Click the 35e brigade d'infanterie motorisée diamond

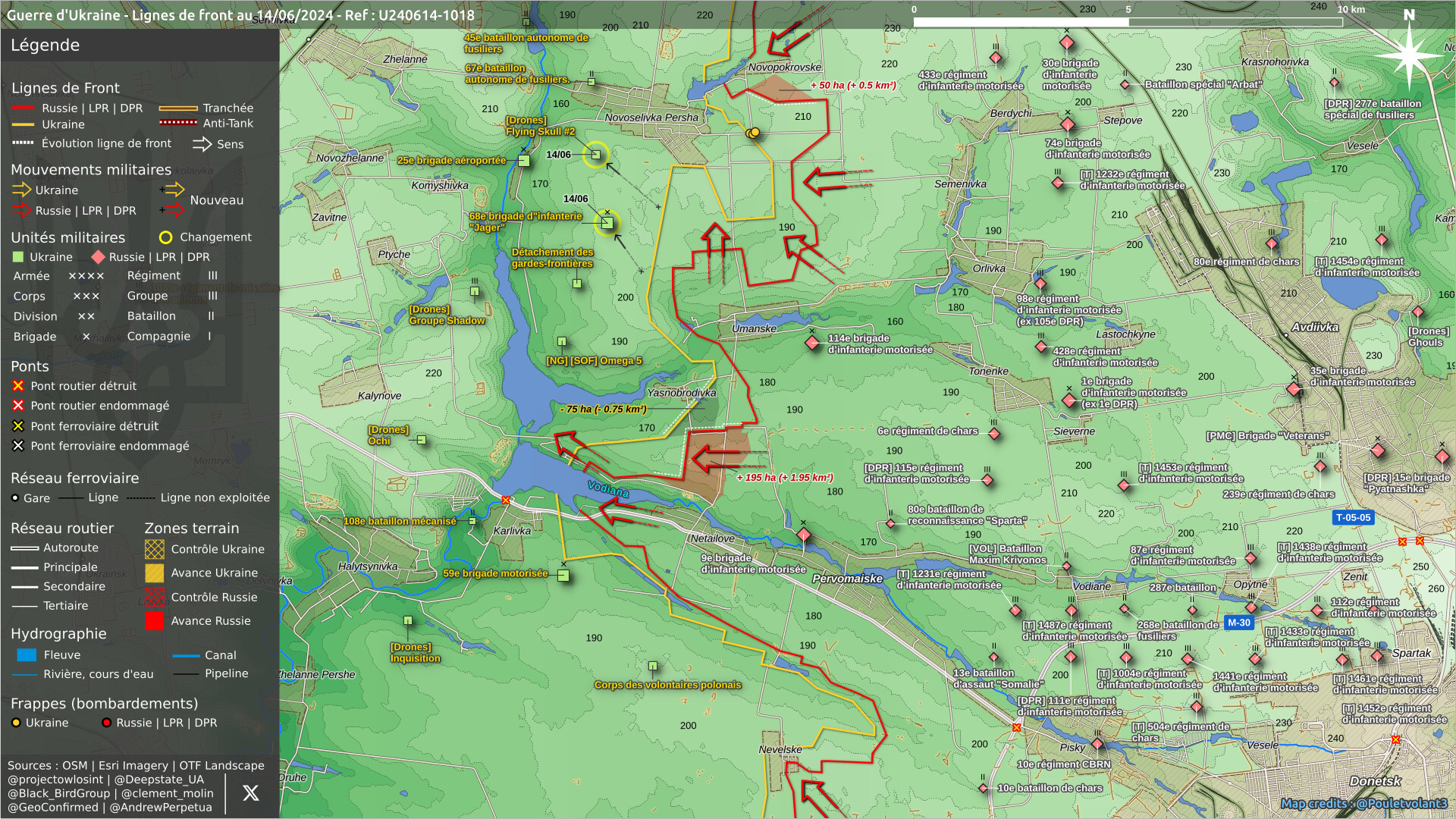[x=1294, y=389]
